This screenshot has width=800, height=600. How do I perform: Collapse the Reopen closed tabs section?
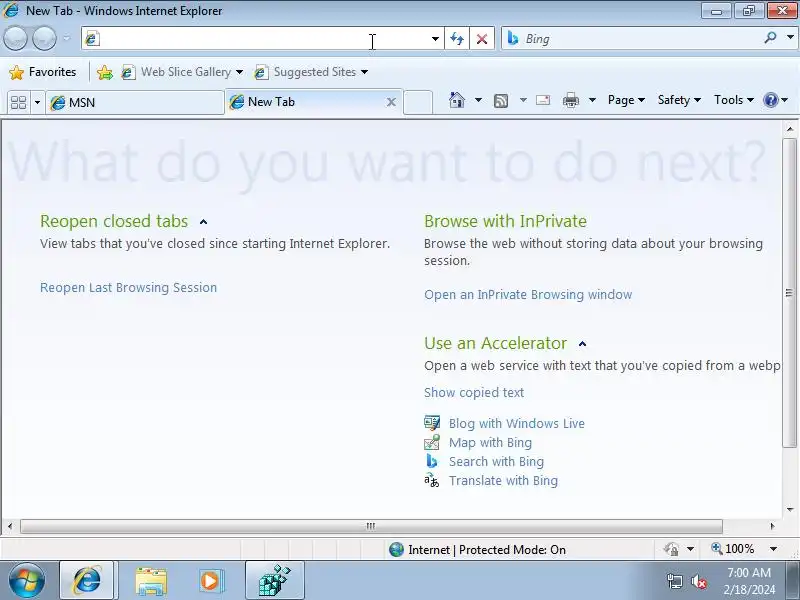pos(203,222)
